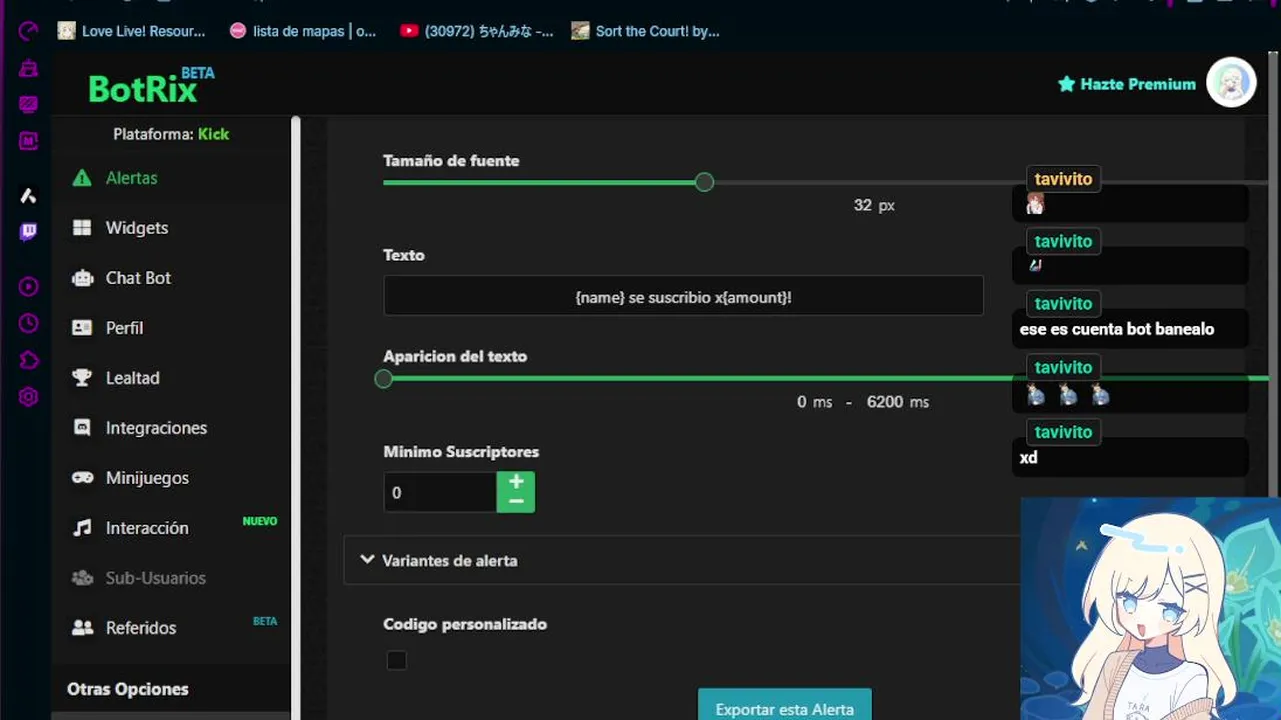Click the sidebar vertical scrollbar

(x=295, y=417)
